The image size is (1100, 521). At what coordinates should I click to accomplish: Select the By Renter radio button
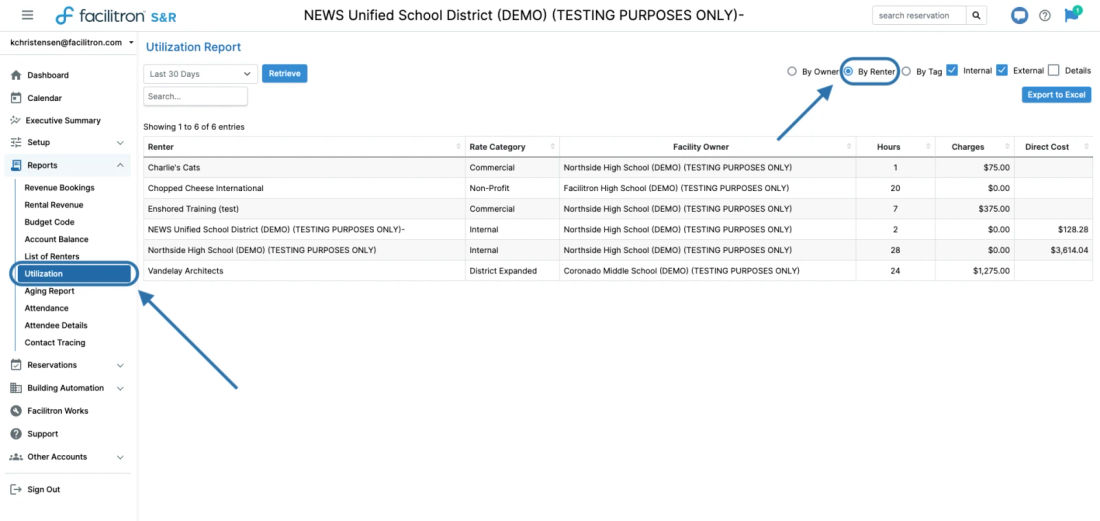pyautogui.click(x=848, y=71)
